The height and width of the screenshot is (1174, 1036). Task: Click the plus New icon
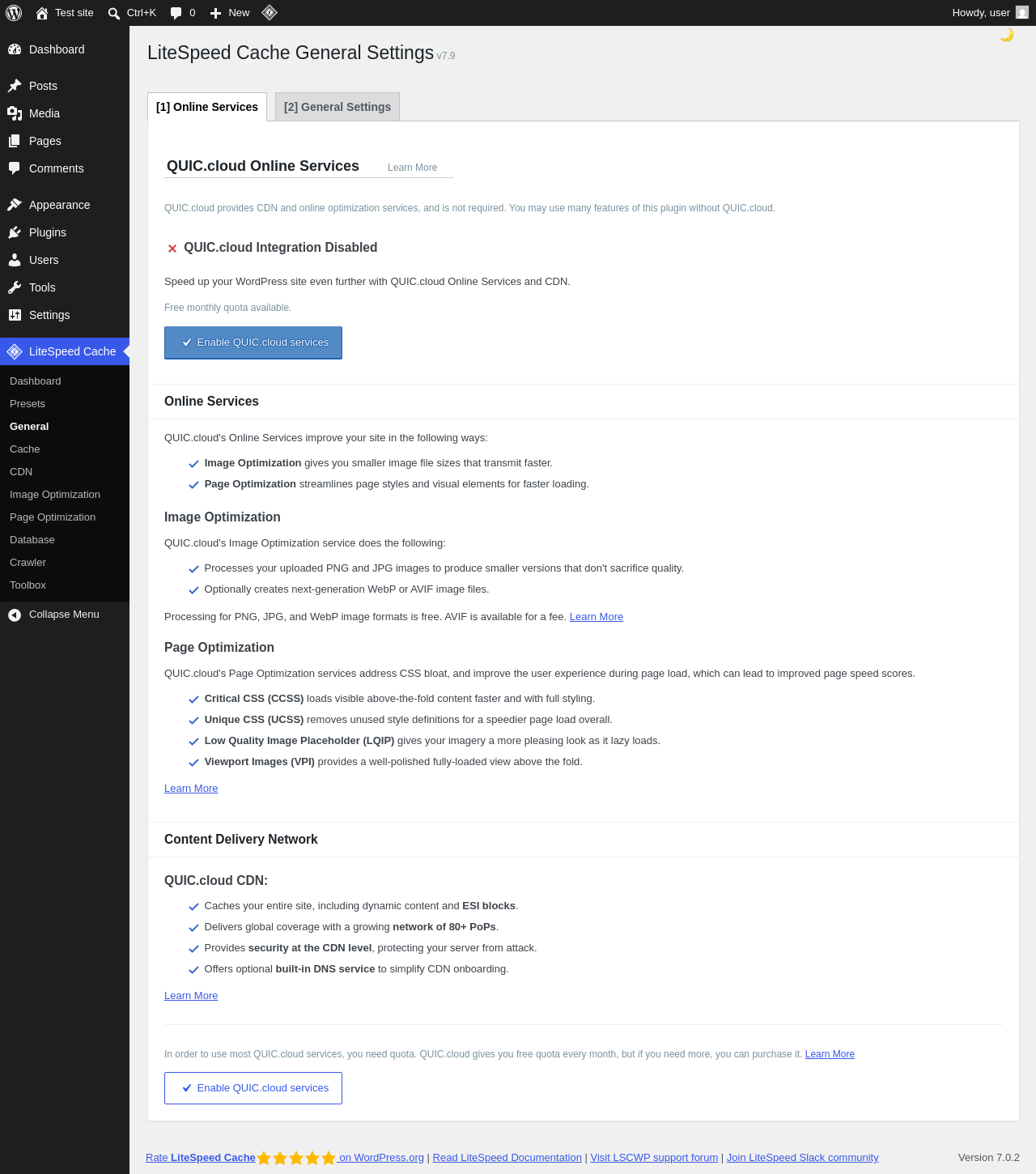pos(215,13)
